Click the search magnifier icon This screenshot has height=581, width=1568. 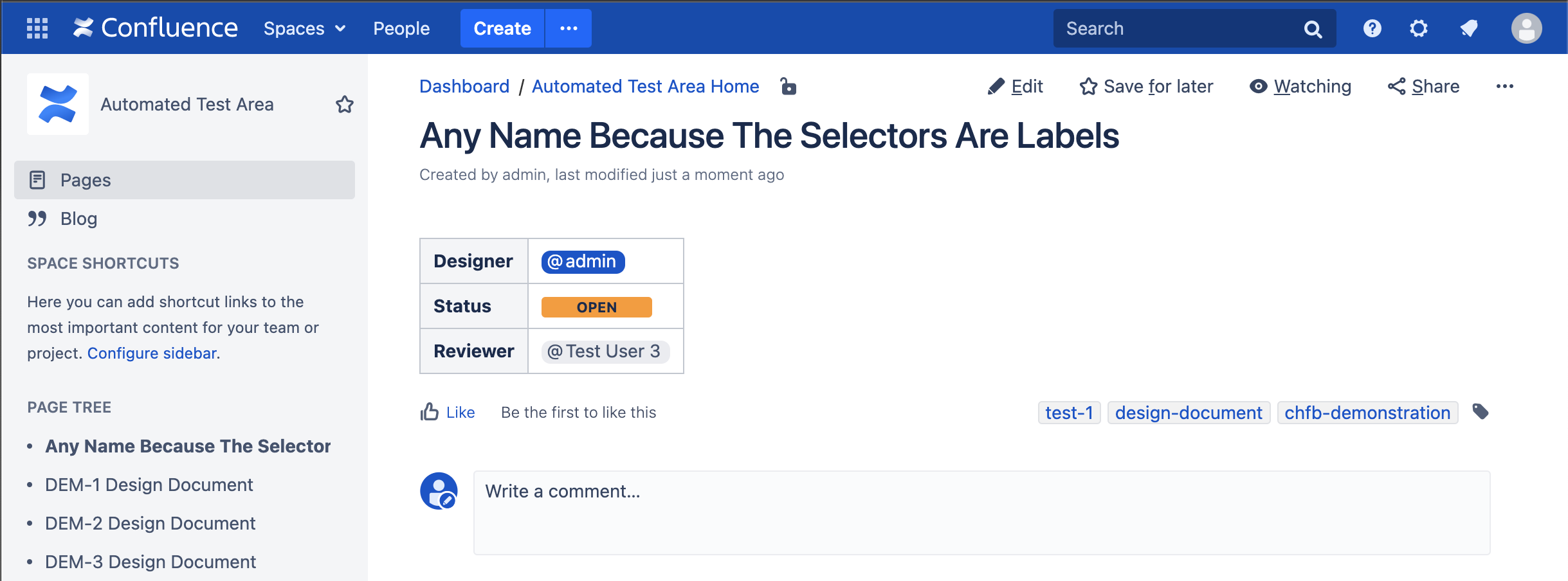[x=1313, y=29]
